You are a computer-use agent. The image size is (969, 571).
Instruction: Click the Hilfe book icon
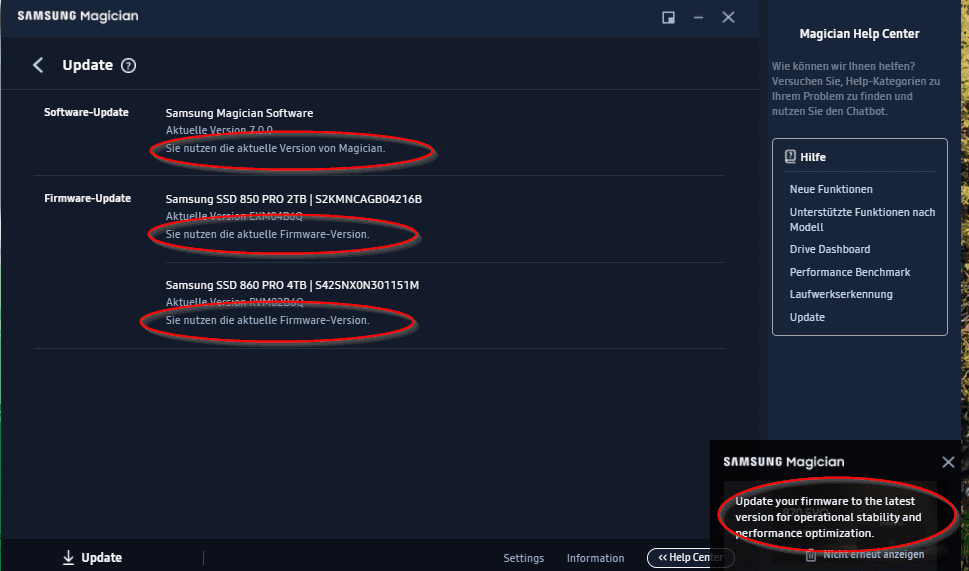pos(790,157)
